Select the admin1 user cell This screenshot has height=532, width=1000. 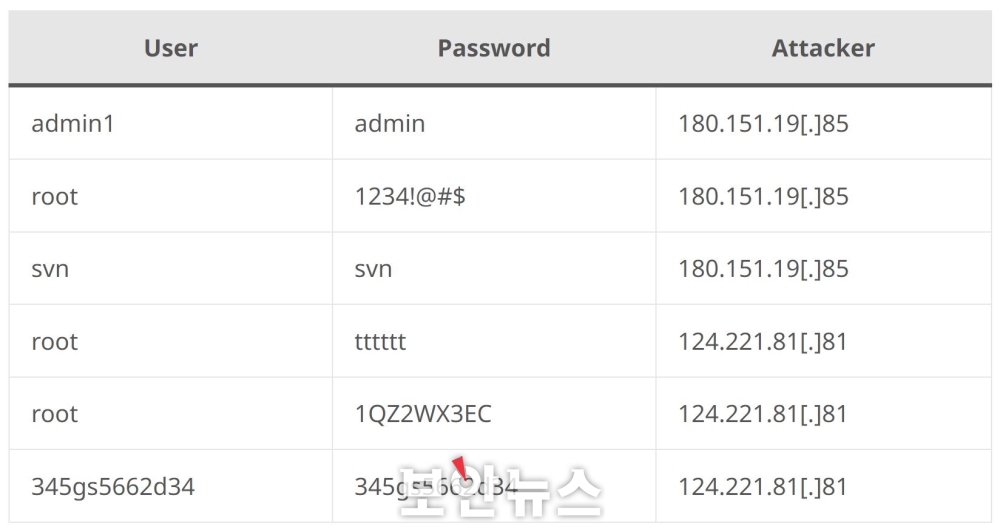tap(170, 123)
